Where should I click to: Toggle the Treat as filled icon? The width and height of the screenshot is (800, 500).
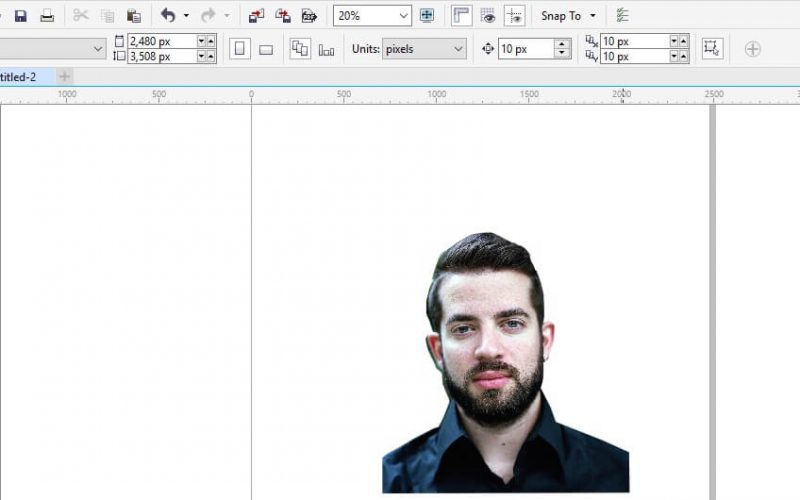point(712,48)
